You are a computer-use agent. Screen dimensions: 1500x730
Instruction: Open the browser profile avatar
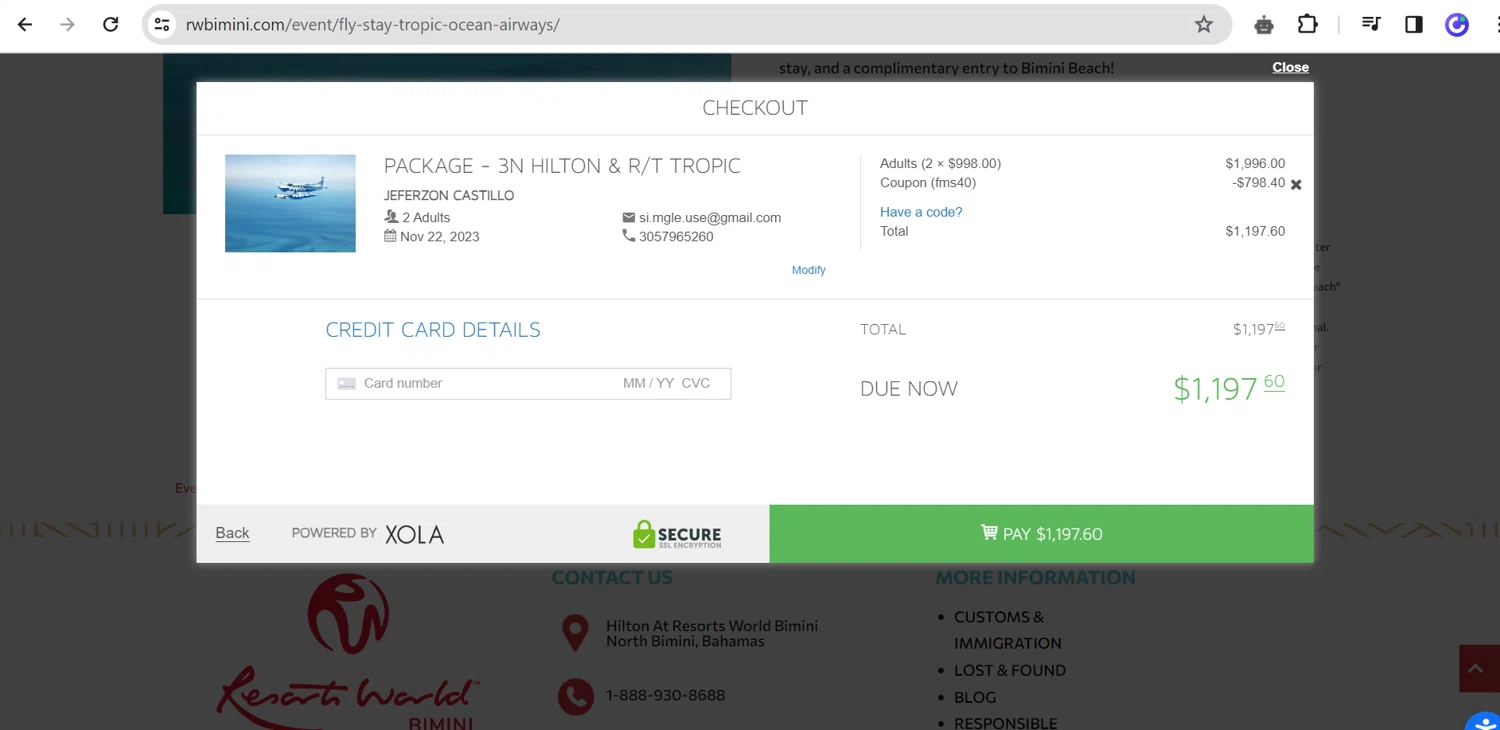tap(1457, 25)
